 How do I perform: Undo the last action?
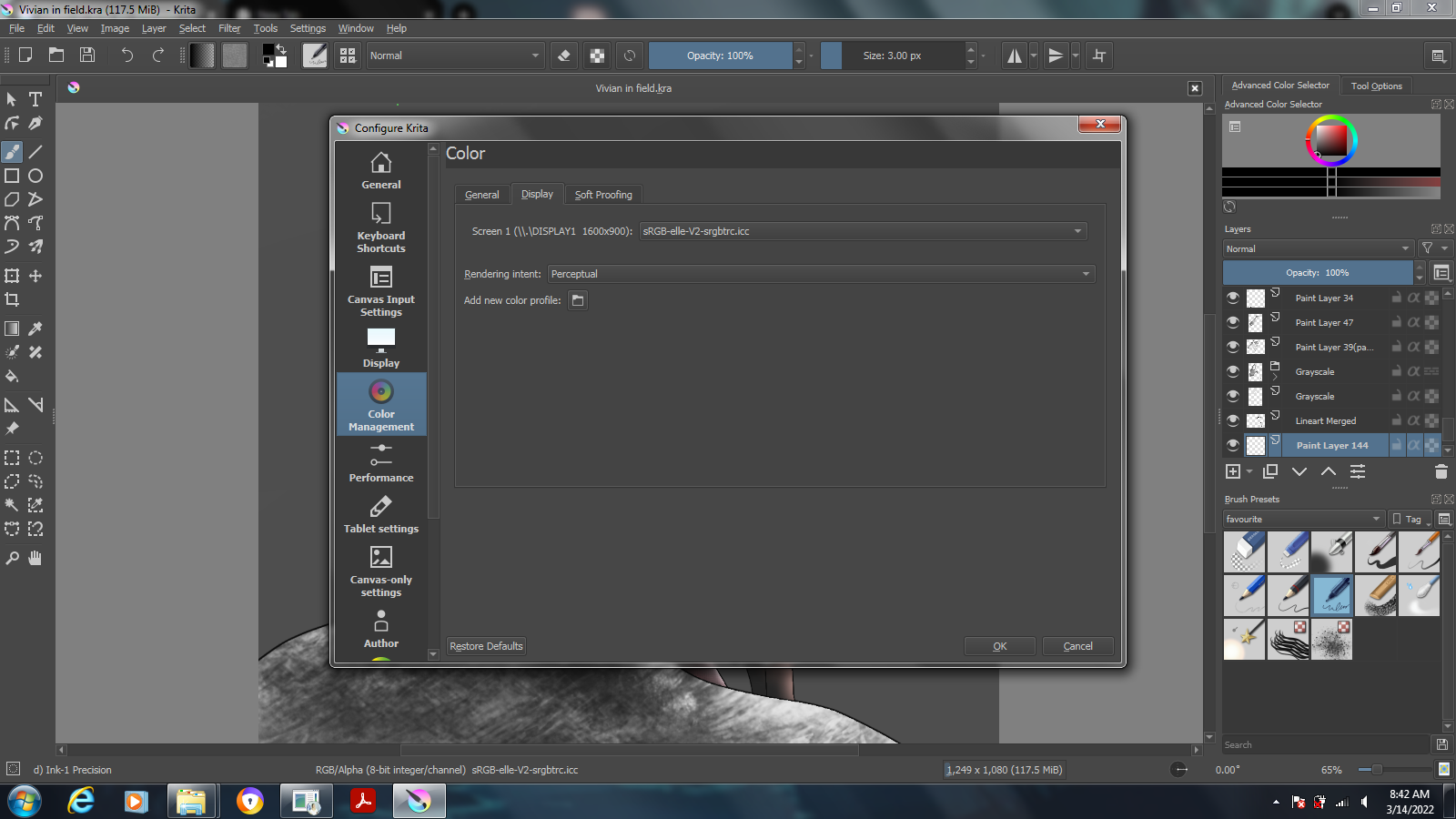pos(127,56)
